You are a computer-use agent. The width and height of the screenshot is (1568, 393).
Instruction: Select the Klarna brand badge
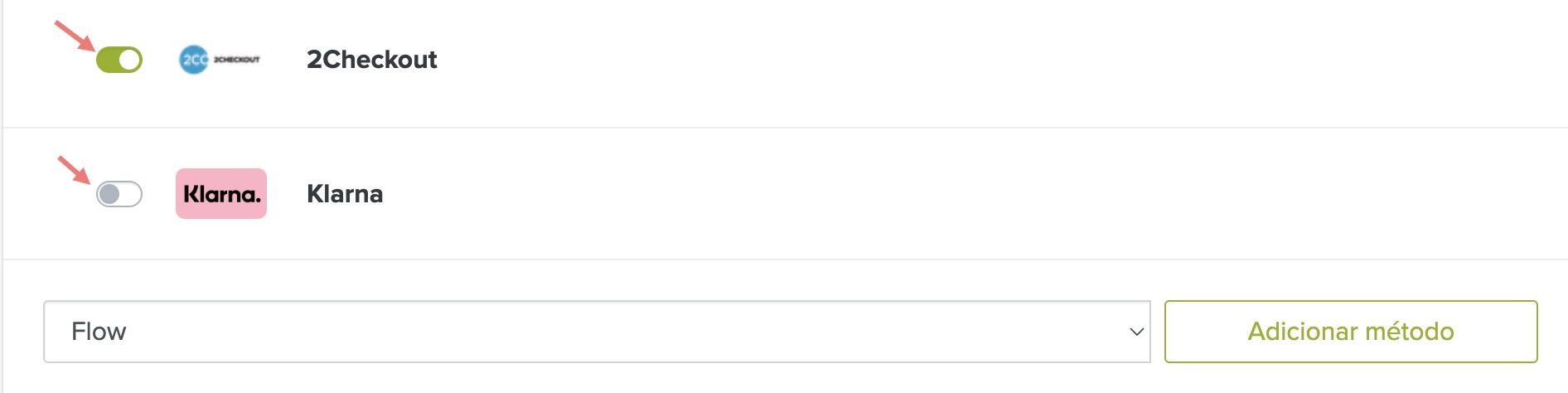(x=221, y=194)
